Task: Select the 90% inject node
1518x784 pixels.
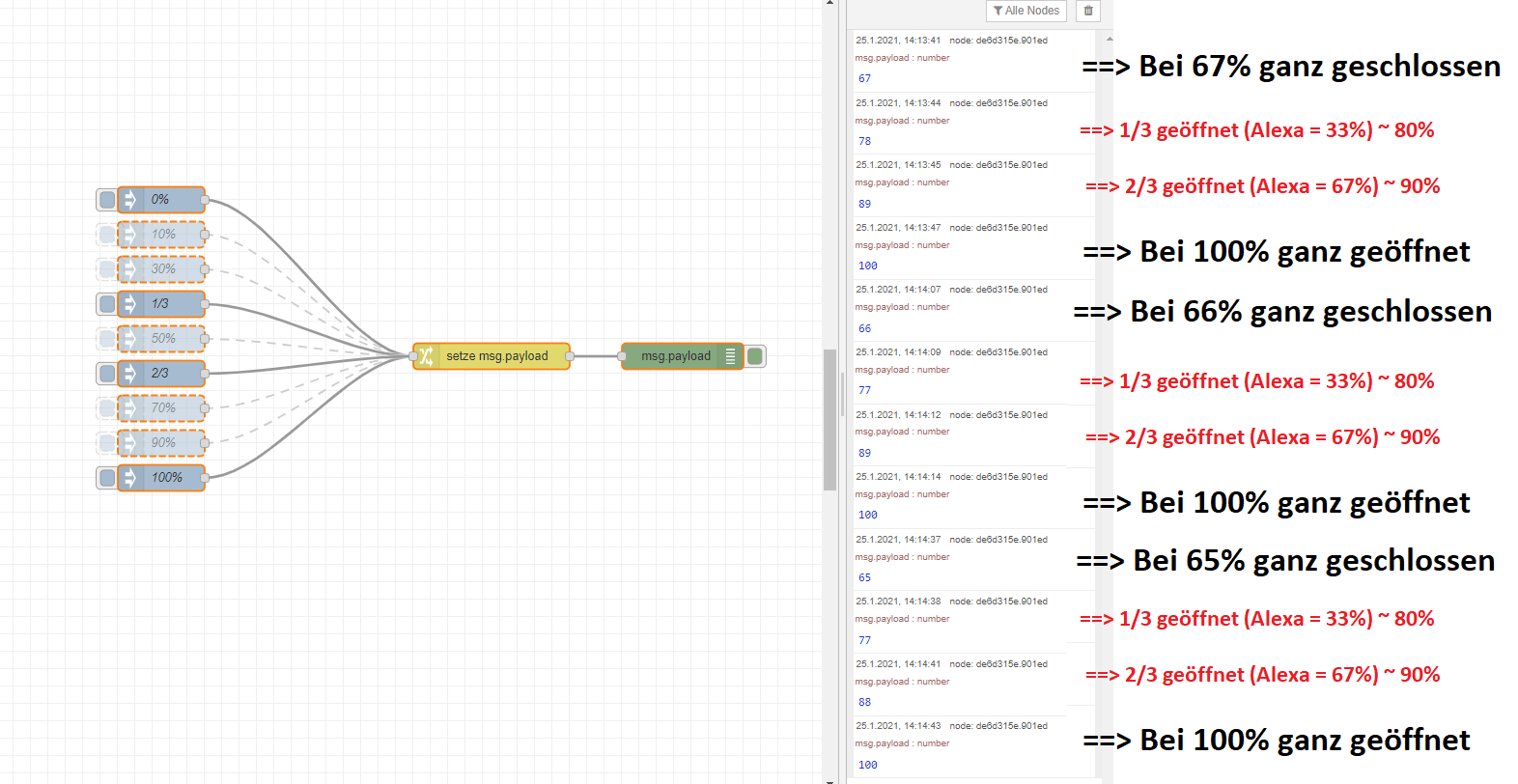Action: (x=161, y=443)
